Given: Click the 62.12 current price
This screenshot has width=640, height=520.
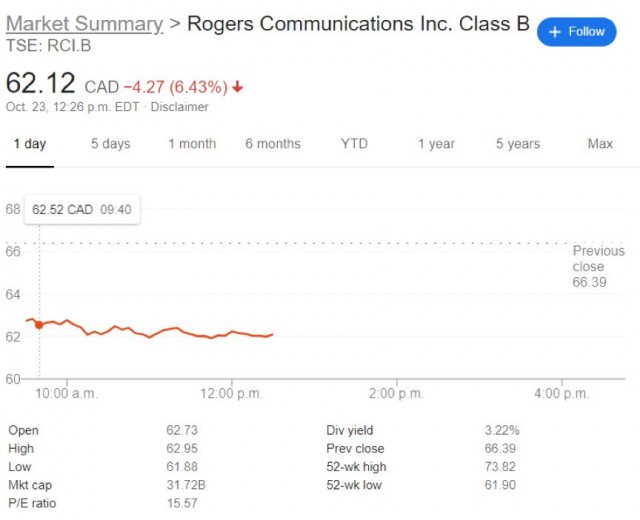Looking at the screenshot, I should (42, 84).
